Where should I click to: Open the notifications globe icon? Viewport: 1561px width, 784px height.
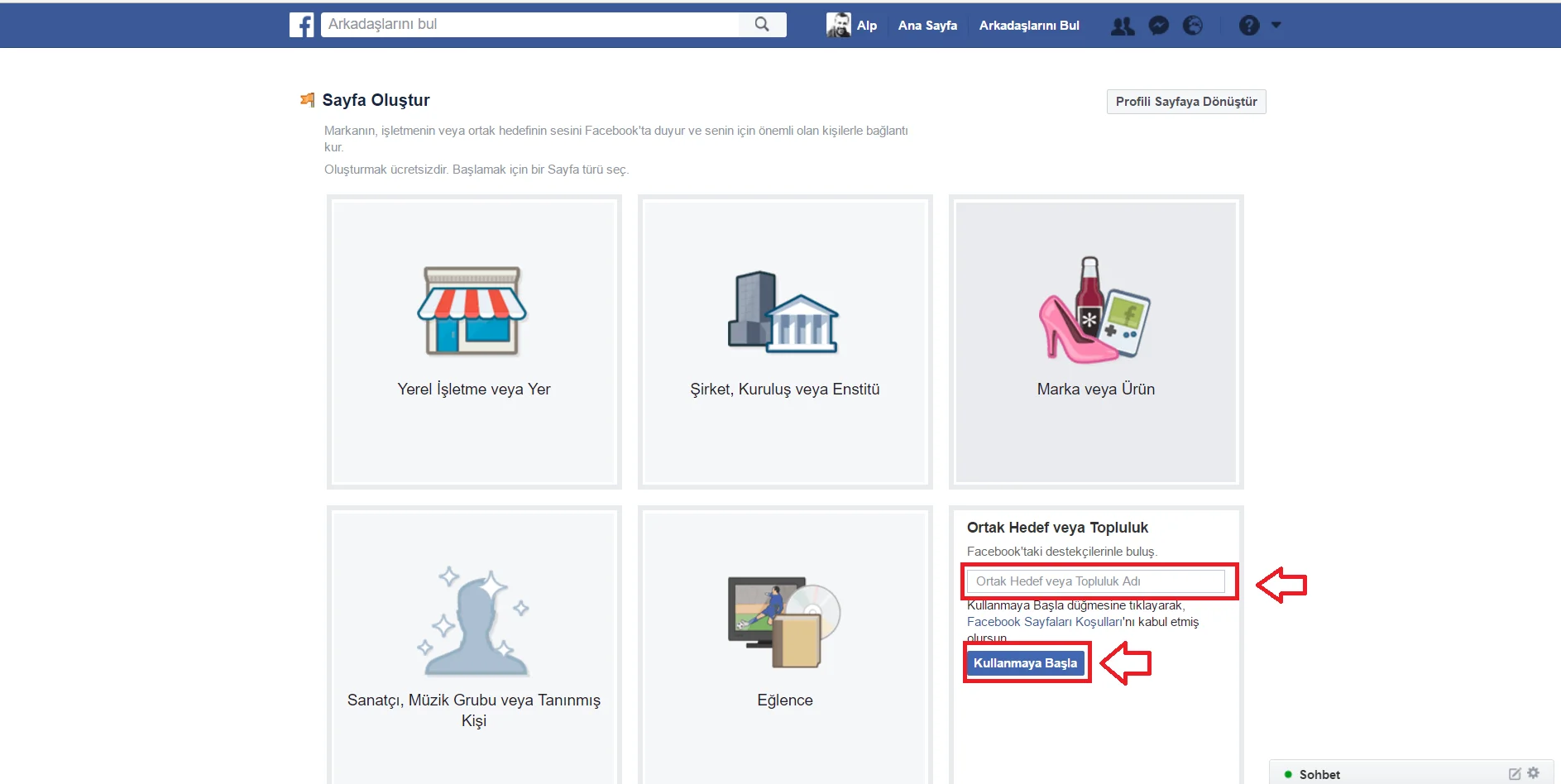(x=1193, y=26)
